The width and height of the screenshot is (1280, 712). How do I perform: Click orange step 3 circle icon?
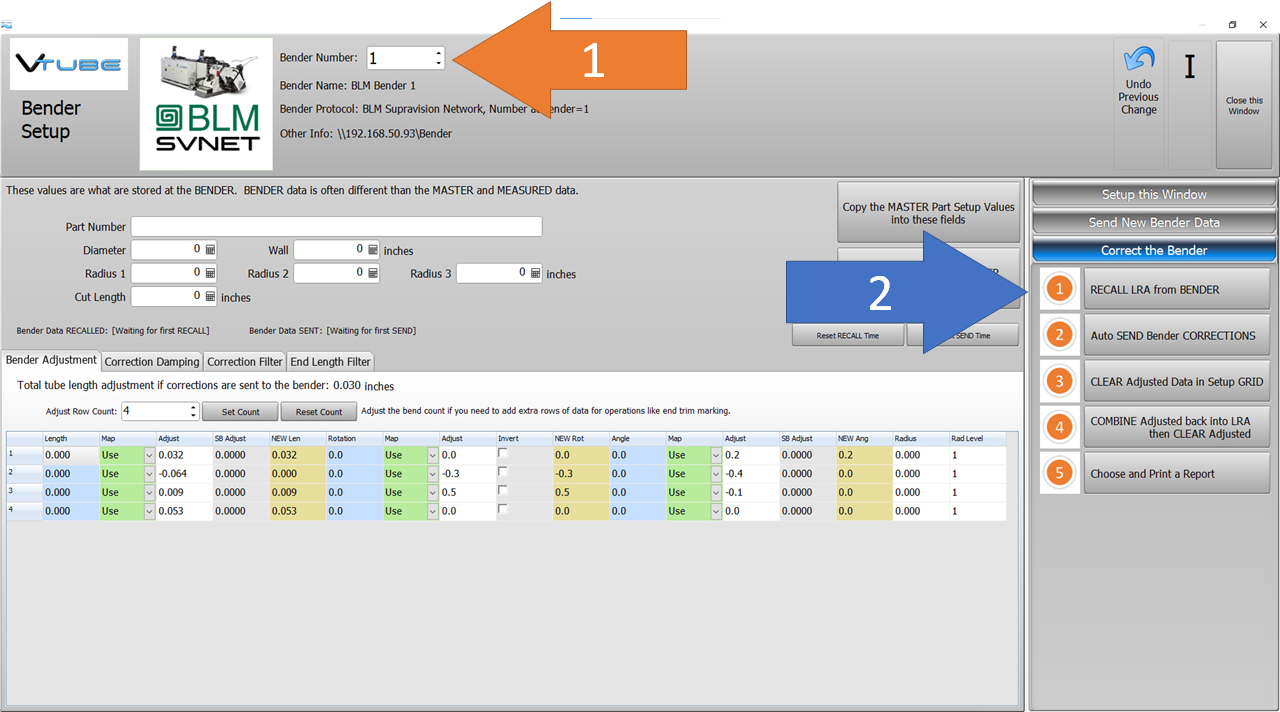1059,381
